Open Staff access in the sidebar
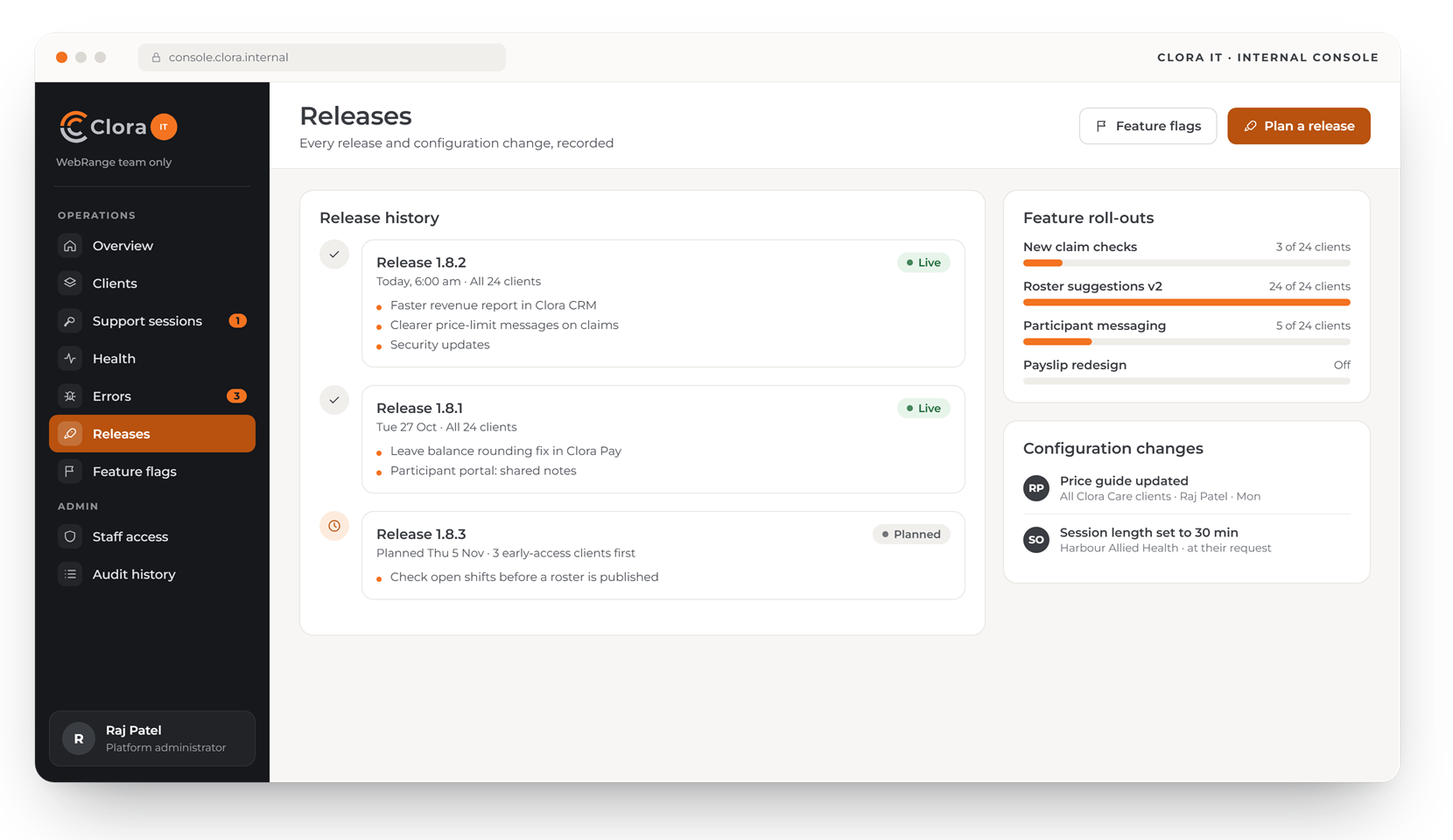1453x840 pixels. [x=152, y=536]
